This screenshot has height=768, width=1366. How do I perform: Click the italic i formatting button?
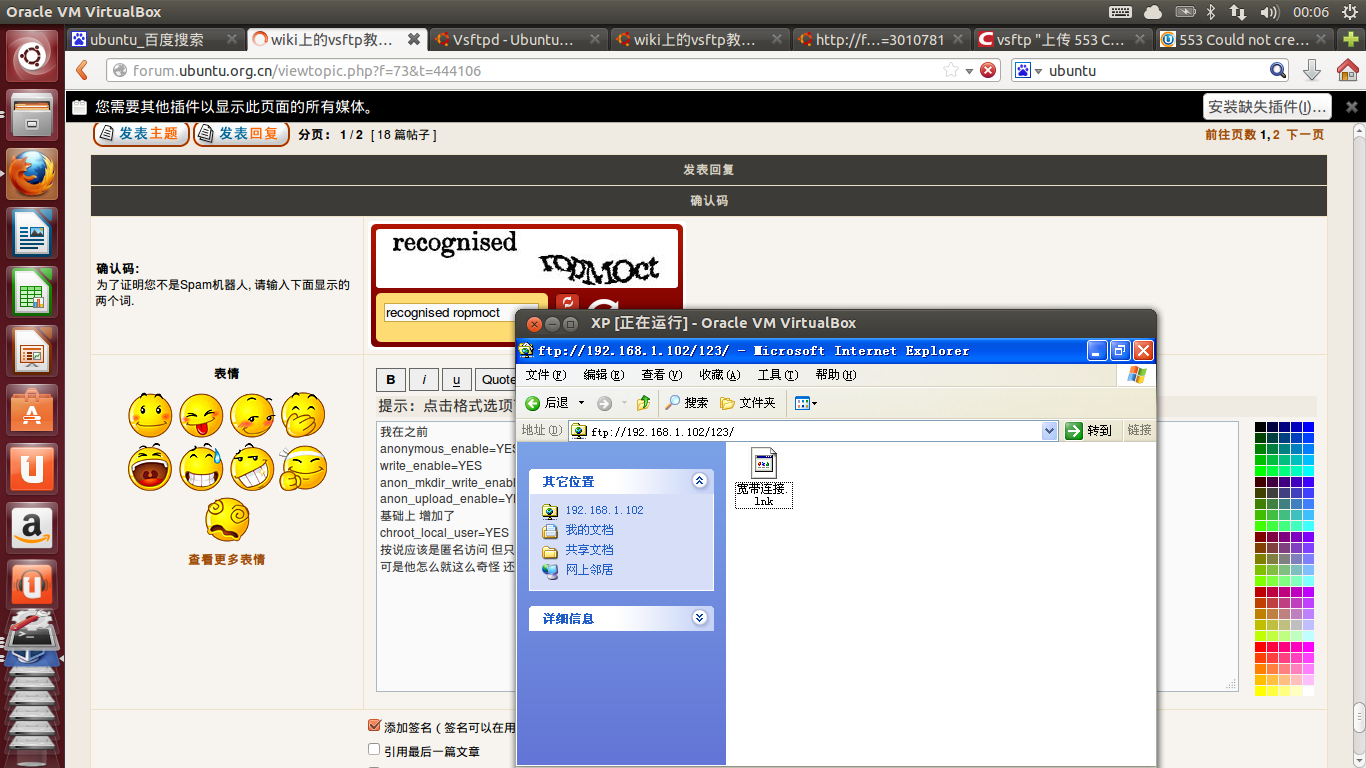pos(424,380)
